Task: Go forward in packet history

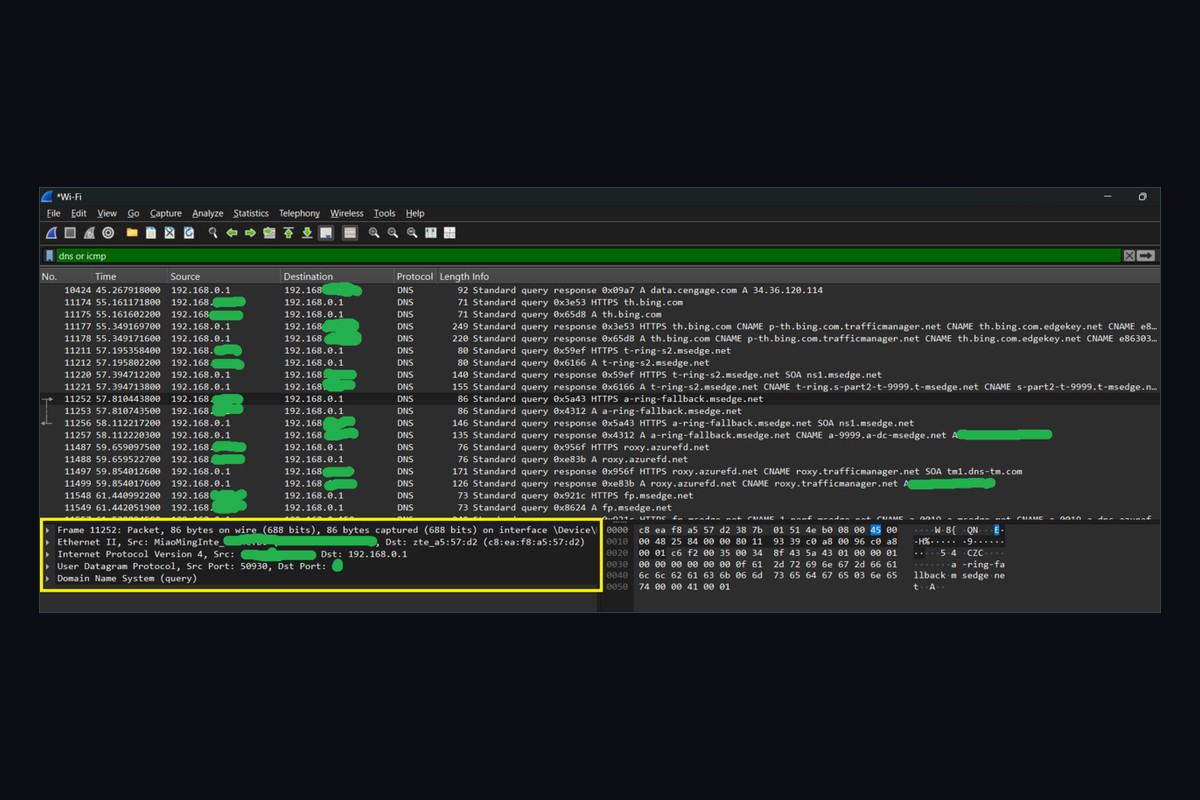Action: coord(250,232)
